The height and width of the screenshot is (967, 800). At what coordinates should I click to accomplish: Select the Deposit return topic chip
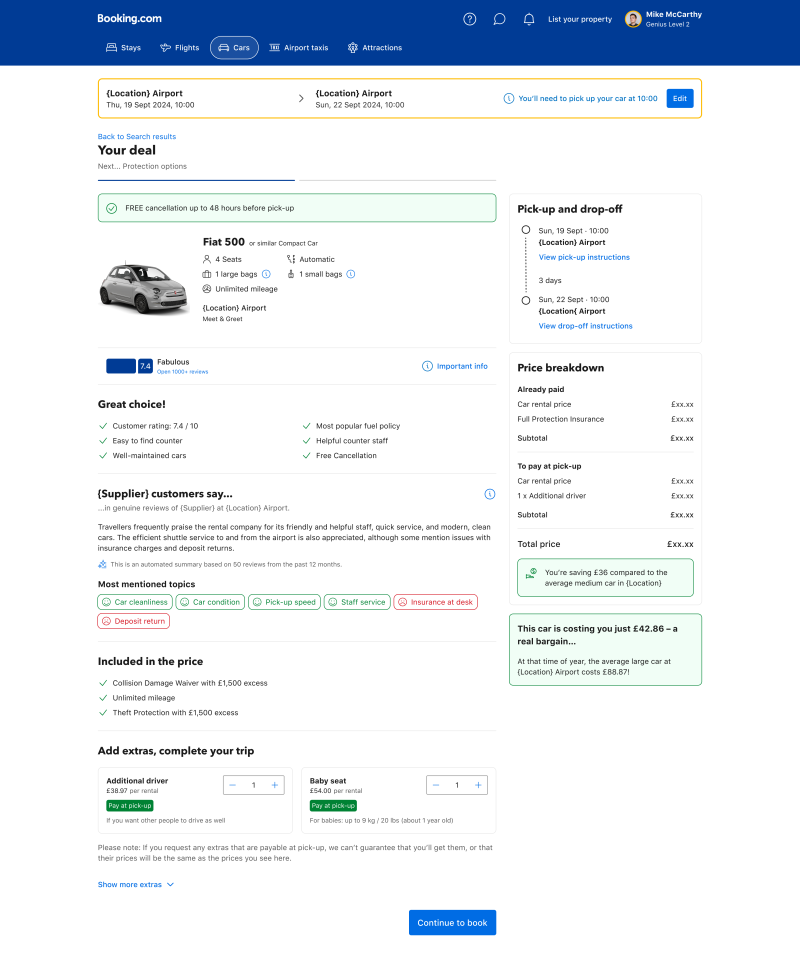pyautogui.click(x=133, y=621)
